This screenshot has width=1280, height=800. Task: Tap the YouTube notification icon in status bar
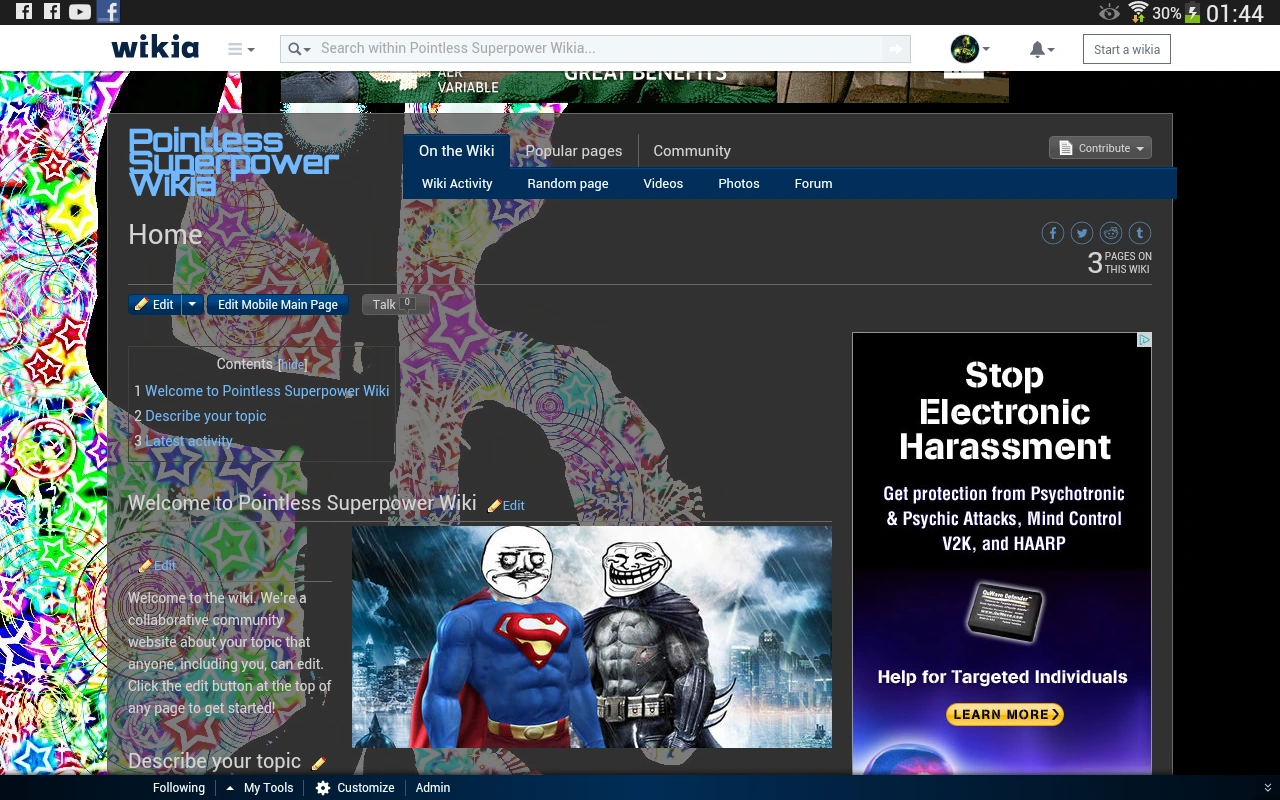[x=80, y=12]
